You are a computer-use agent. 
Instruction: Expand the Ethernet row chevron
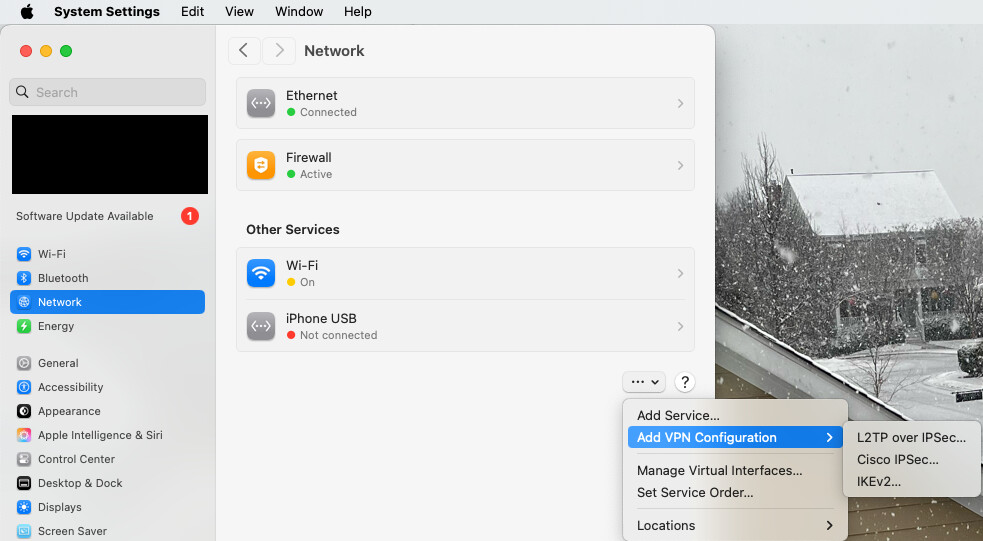(680, 103)
